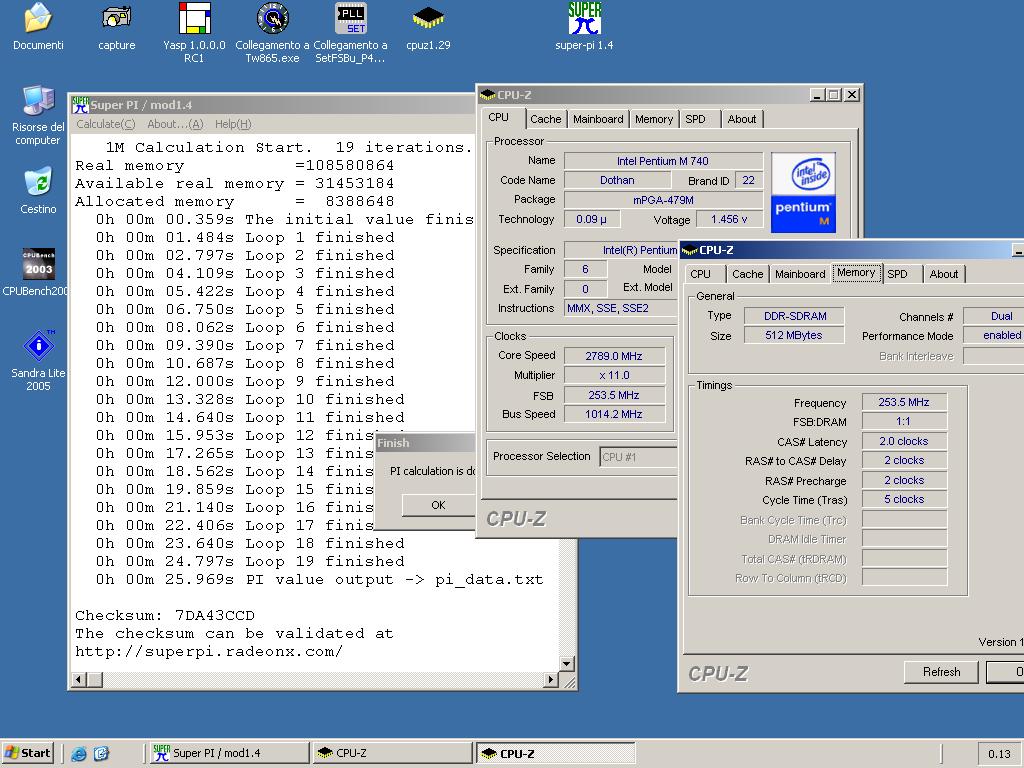Switch to Mainboard tab in back CPU-Z window

click(x=598, y=119)
